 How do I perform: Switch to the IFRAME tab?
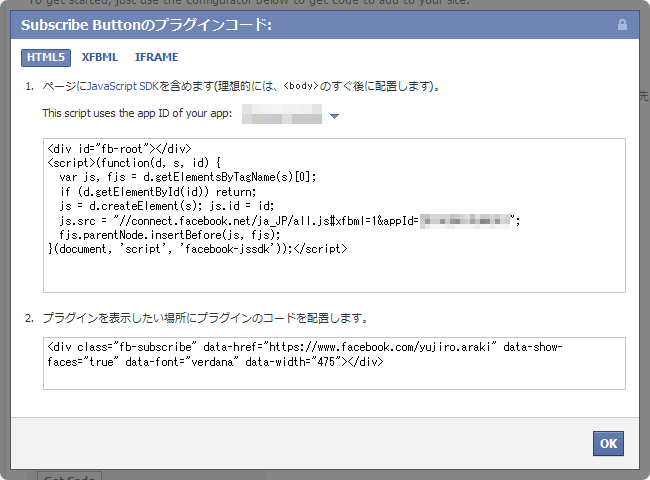click(156, 57)
